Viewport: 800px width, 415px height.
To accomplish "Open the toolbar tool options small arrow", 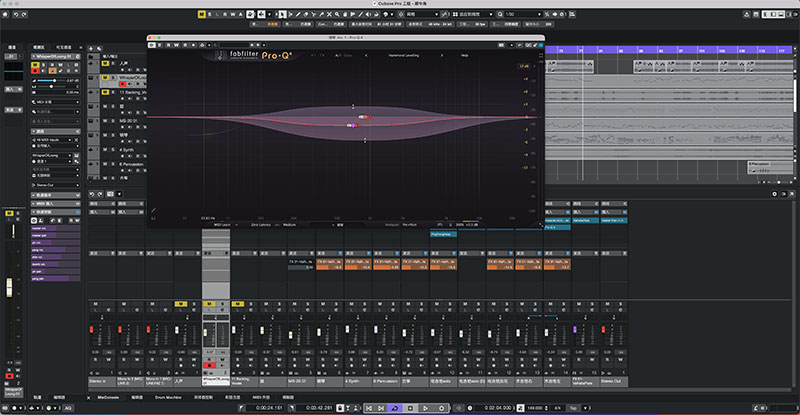I will click(269, 14).
